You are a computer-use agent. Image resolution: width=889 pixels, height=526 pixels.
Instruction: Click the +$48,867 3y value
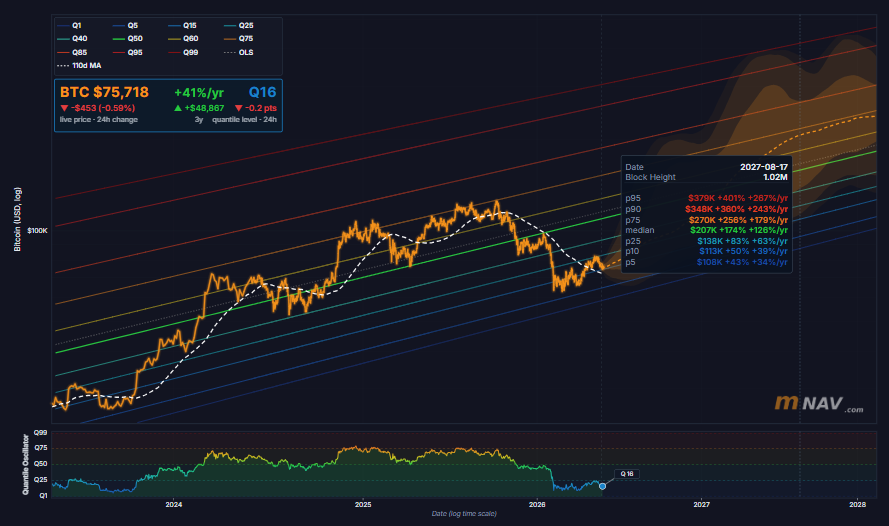pos(199,108)
